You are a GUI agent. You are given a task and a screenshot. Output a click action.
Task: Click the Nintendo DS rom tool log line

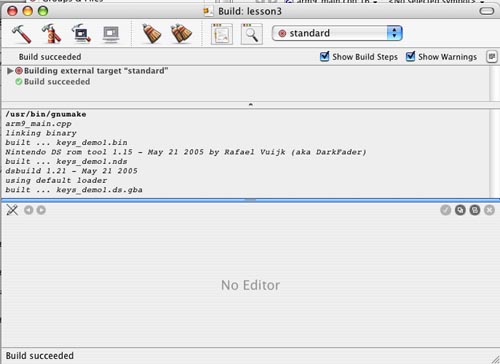coord(186,152)
